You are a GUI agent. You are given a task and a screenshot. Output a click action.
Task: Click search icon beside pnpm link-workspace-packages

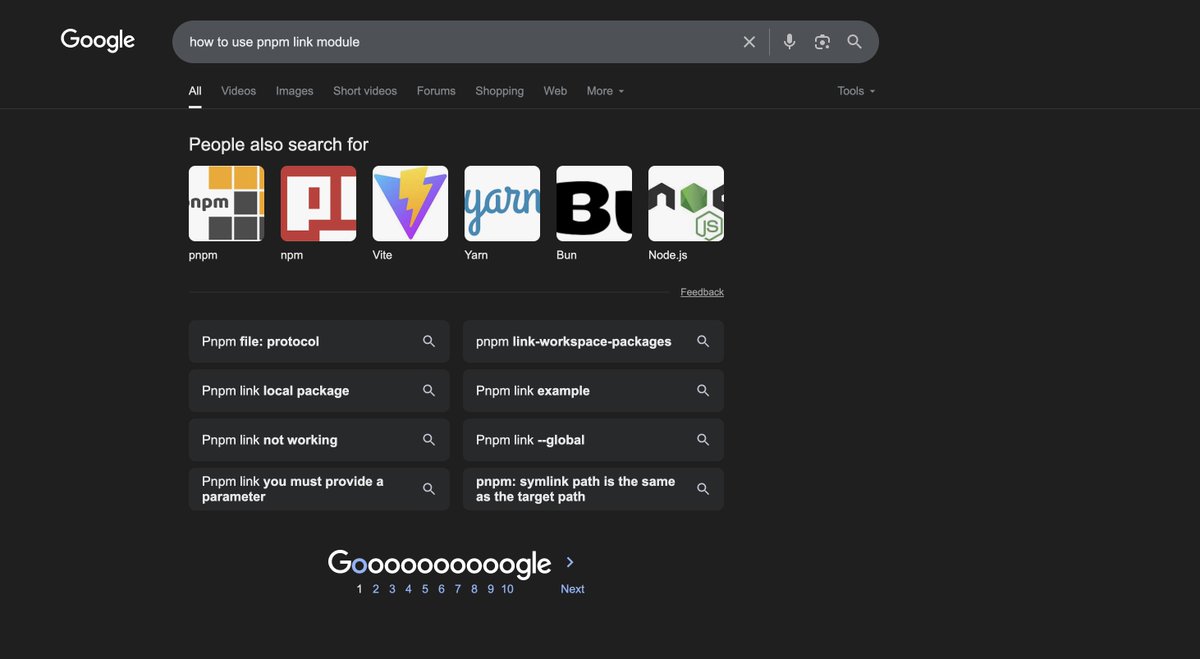click(703, 341)
